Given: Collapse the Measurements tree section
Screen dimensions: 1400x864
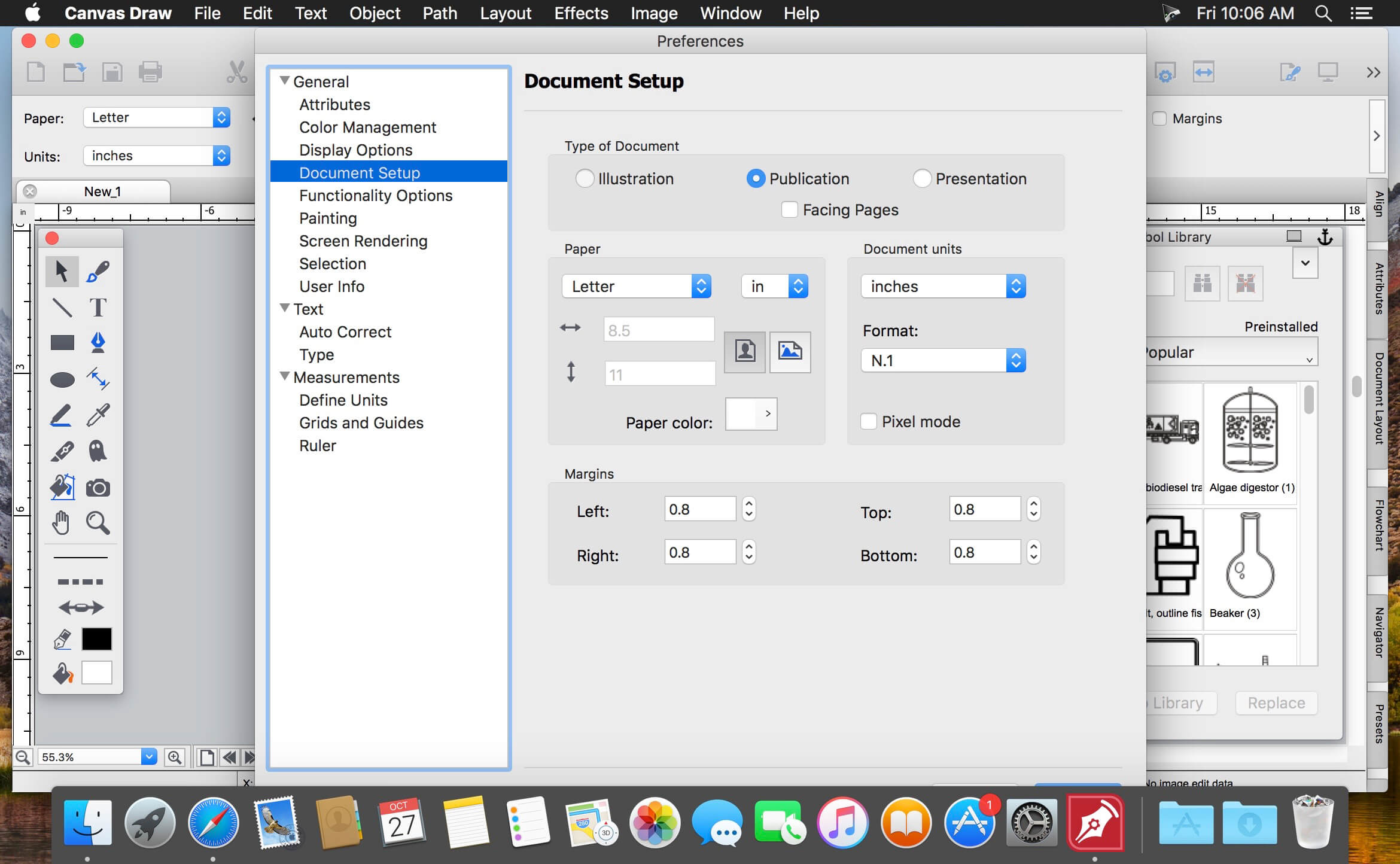Looking at the screenshot, I should point(285,376).
